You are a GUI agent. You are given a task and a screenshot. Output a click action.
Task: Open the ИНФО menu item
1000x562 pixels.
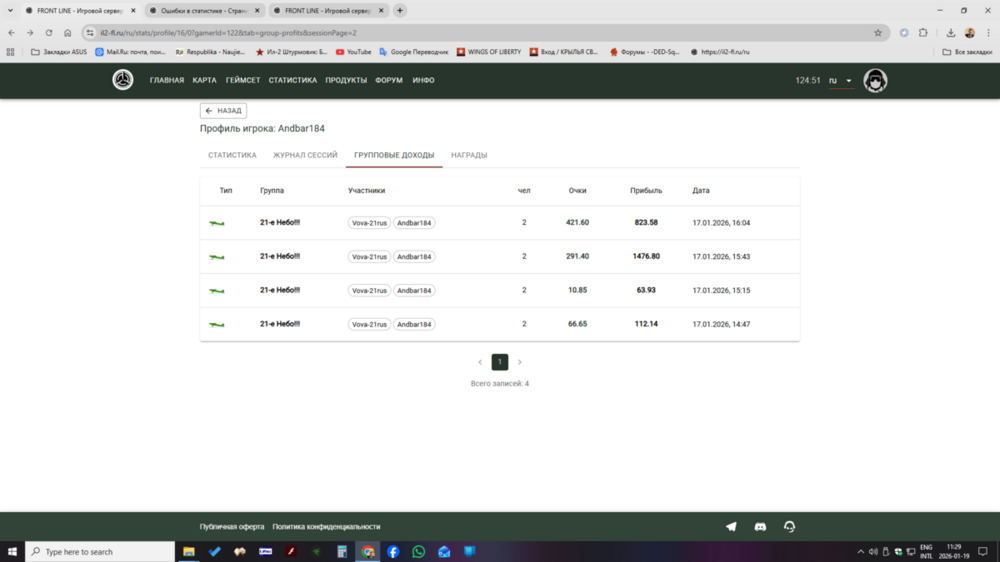pos(423,80)
